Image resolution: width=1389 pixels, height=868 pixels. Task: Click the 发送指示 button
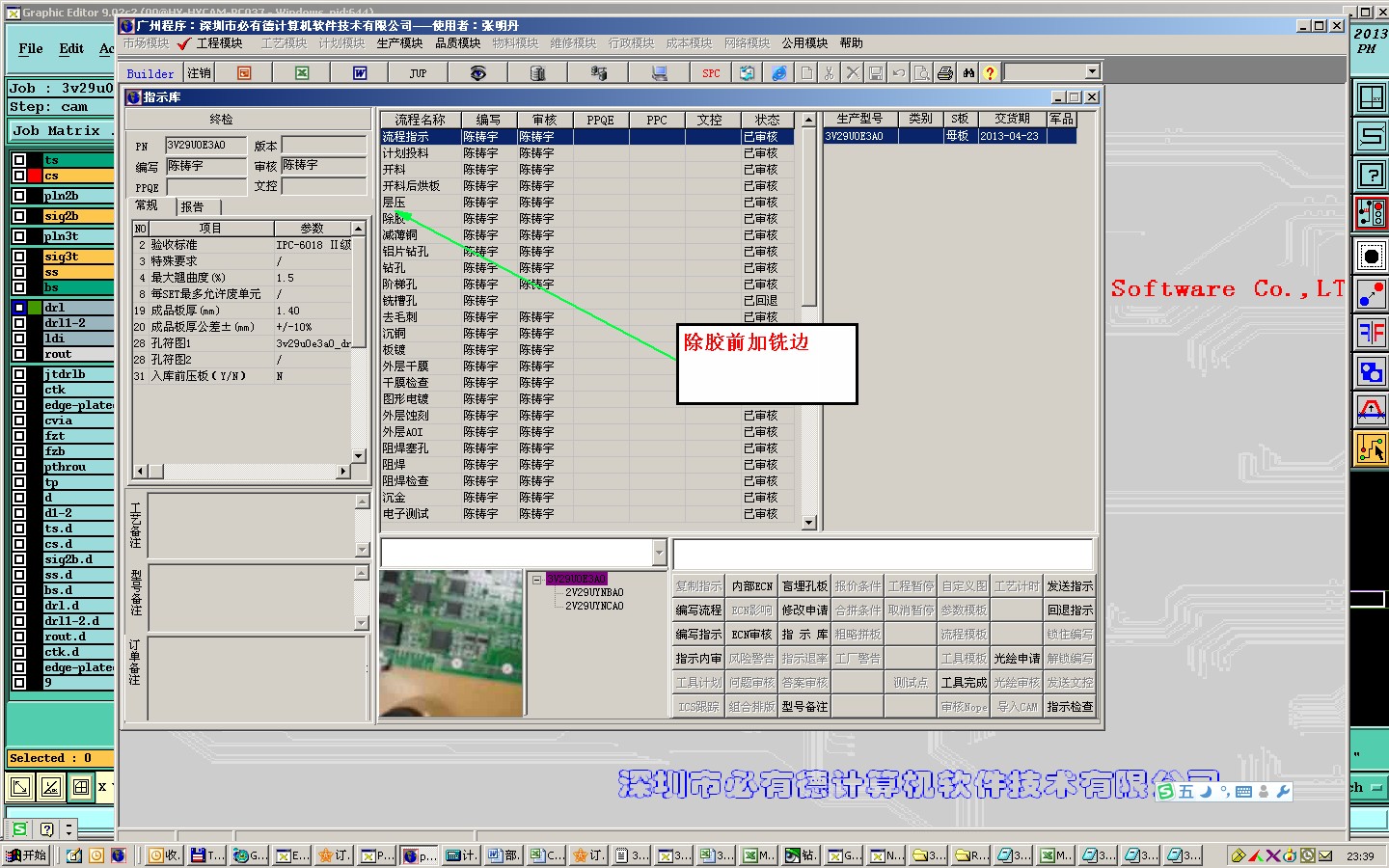click(1070, 586)
